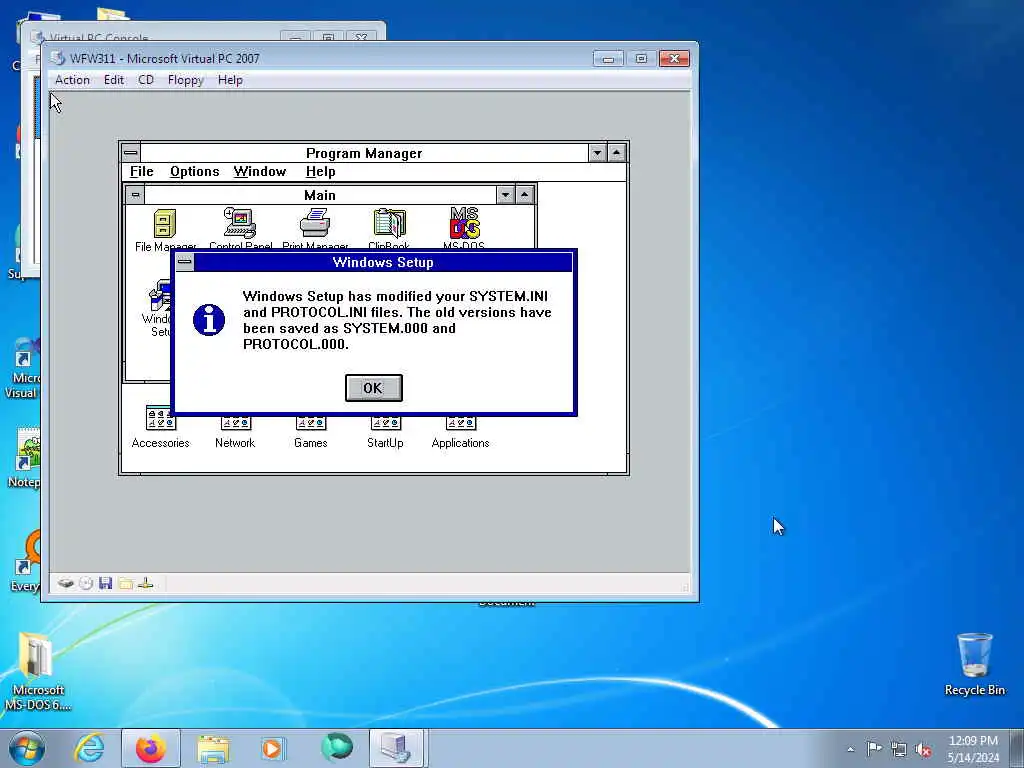Open the File Manager icon in Main

pyautogui.click(x=165, y=224)
